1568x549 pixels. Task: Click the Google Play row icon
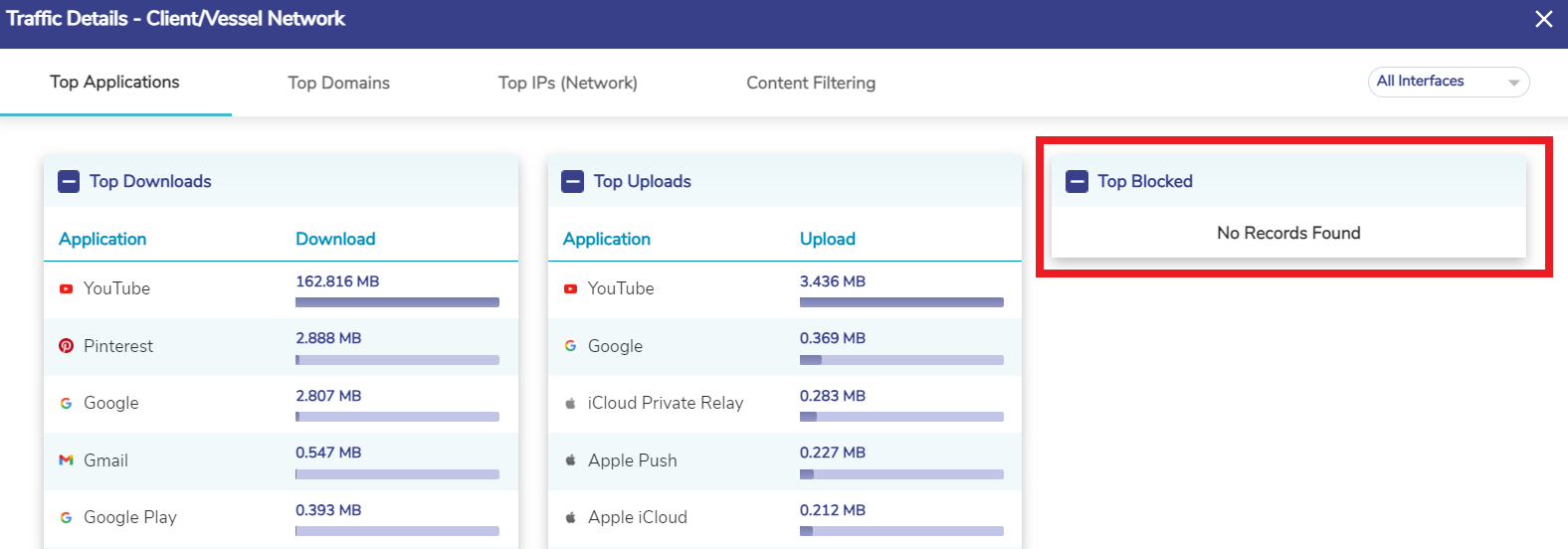click(x=66, y=518)
